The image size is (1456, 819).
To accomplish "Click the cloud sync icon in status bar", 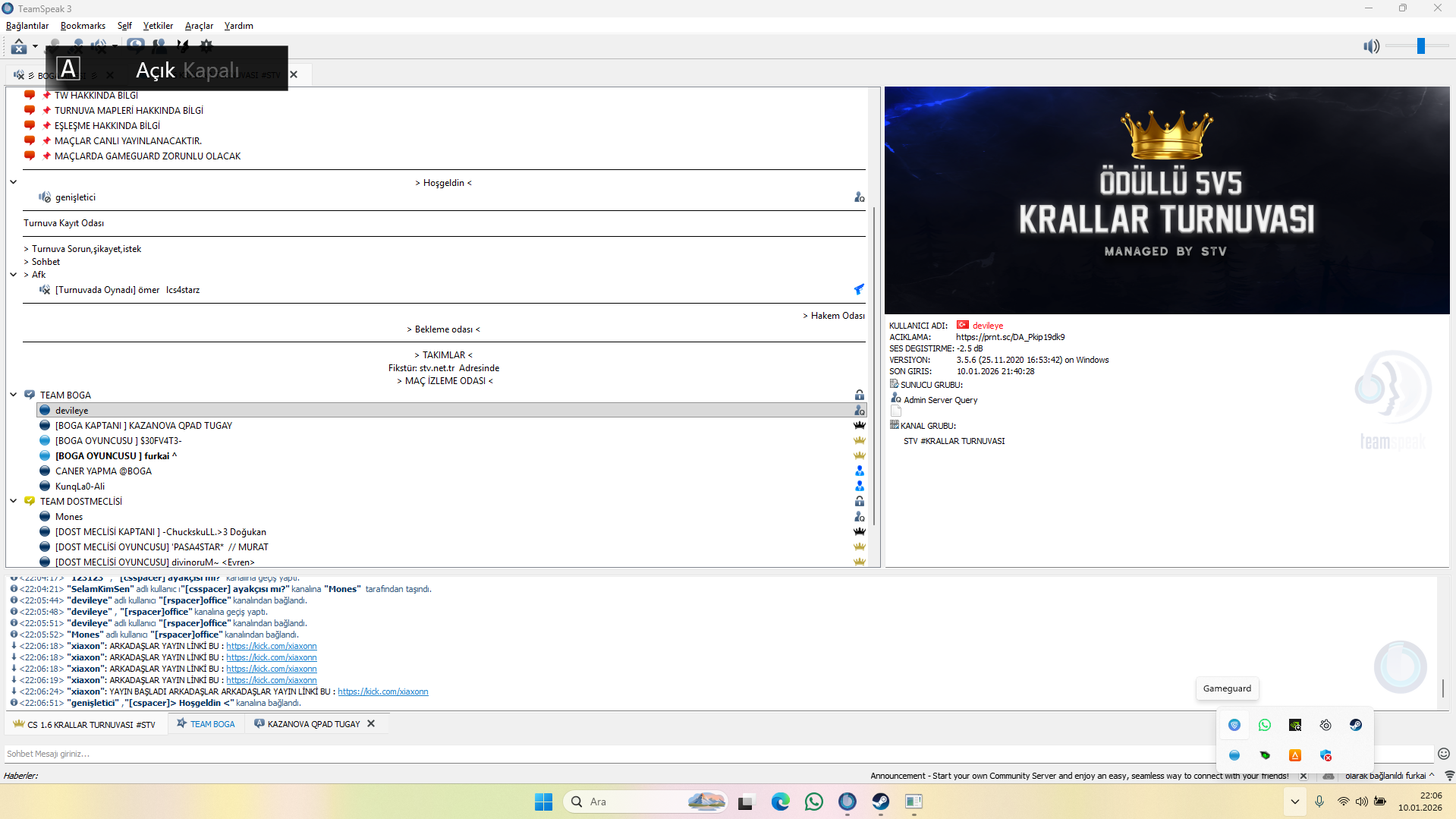I will [x=1329, y=776].
